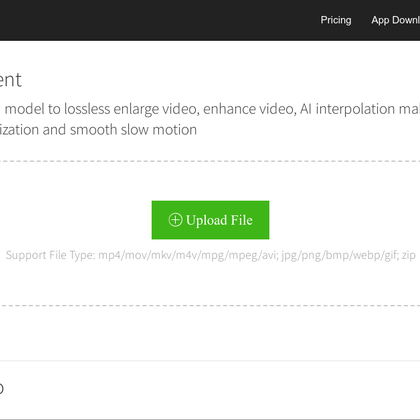Click the green Upload File button
Viewport: 420px width, 420px height.
[x=210, y=220]
